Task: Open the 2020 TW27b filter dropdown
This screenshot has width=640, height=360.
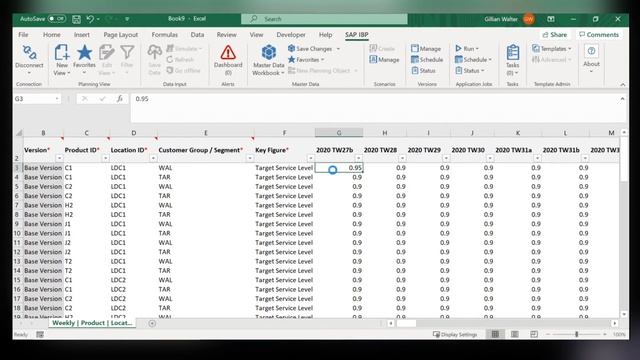Action: [x=358, y=158]
